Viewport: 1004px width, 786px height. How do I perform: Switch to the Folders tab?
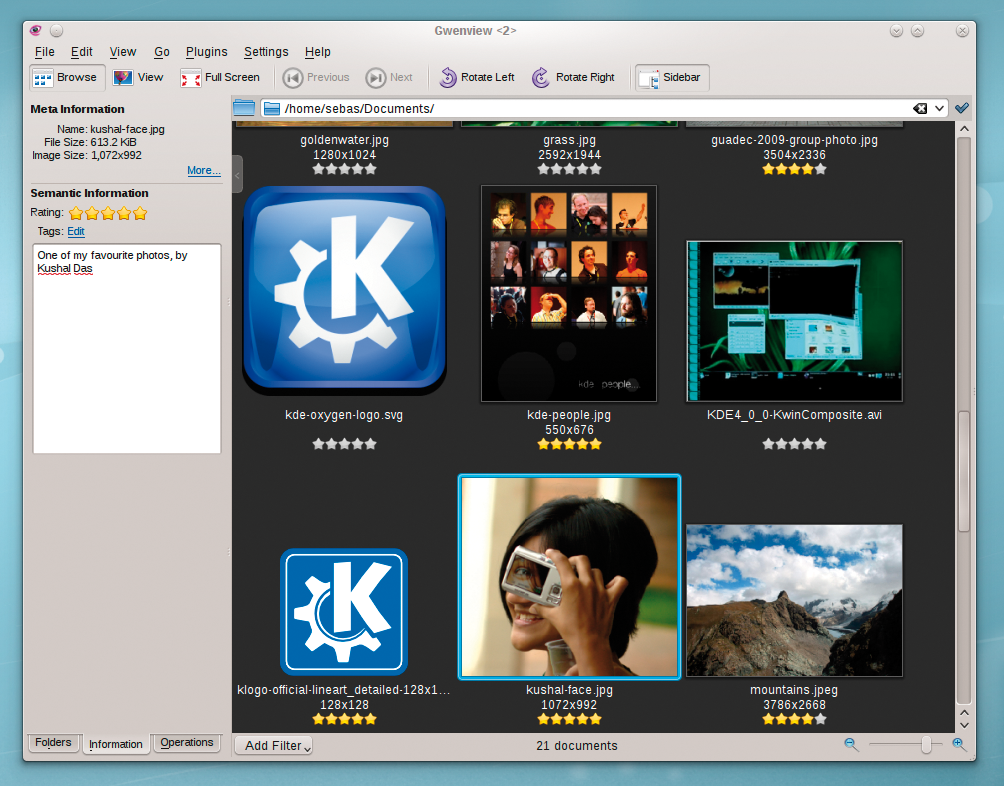point(53,742)
